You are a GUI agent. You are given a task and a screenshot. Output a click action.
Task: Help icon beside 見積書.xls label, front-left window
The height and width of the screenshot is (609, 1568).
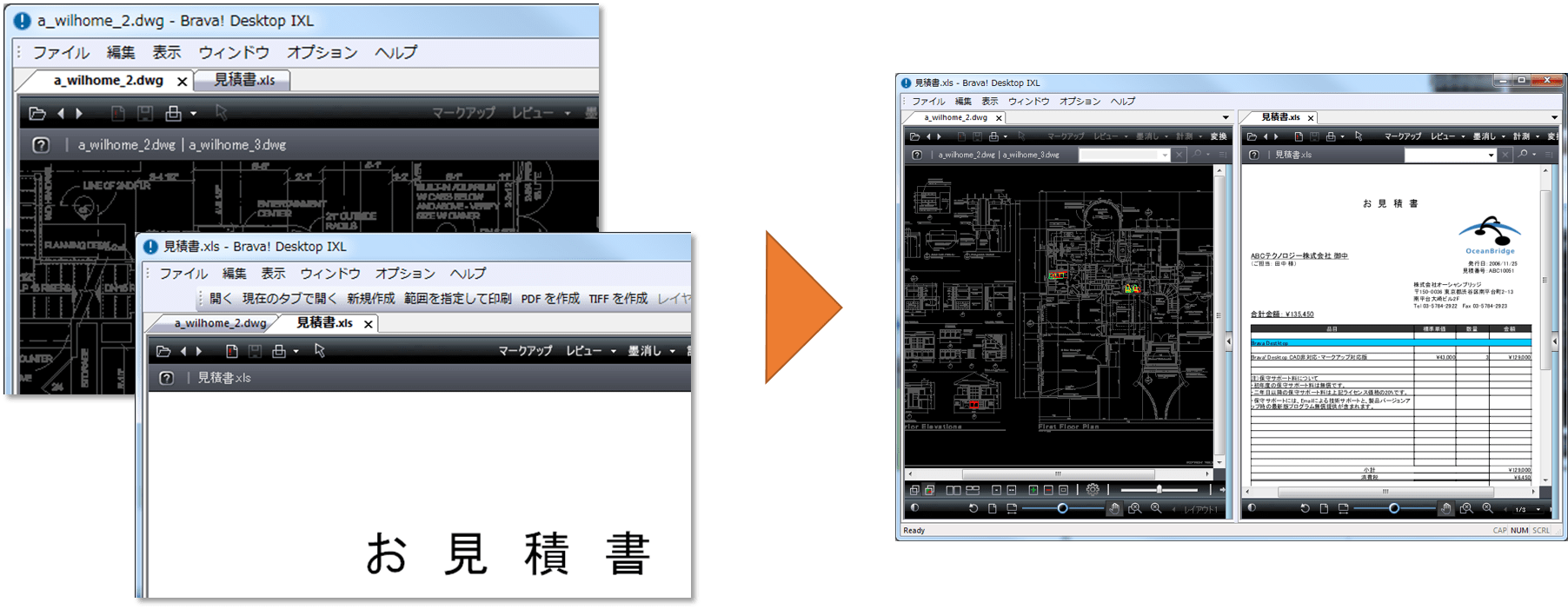click(167, 378)
